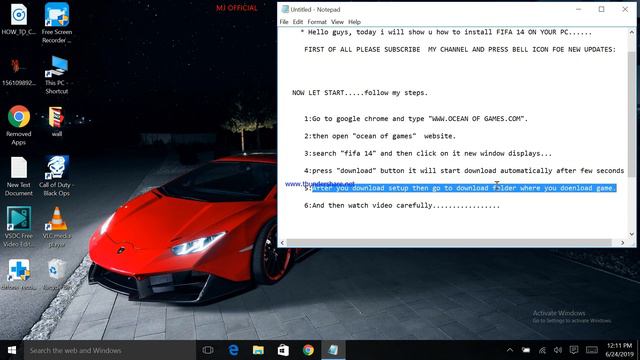The image size is (640, 360).
Task: Open Notepad Format menu
Action: 317,22
